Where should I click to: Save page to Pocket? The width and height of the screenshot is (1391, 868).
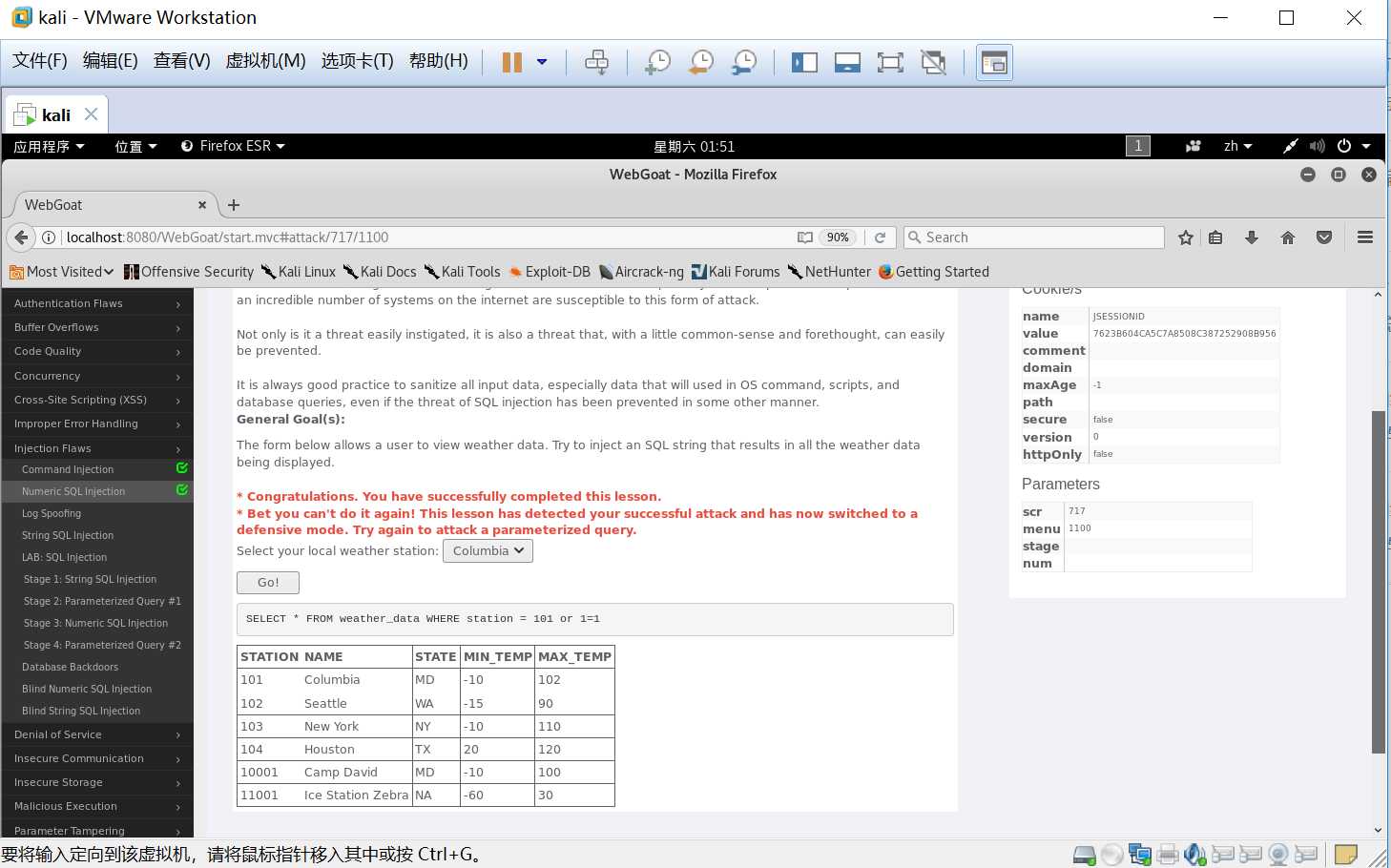[x=1324, y=238]
